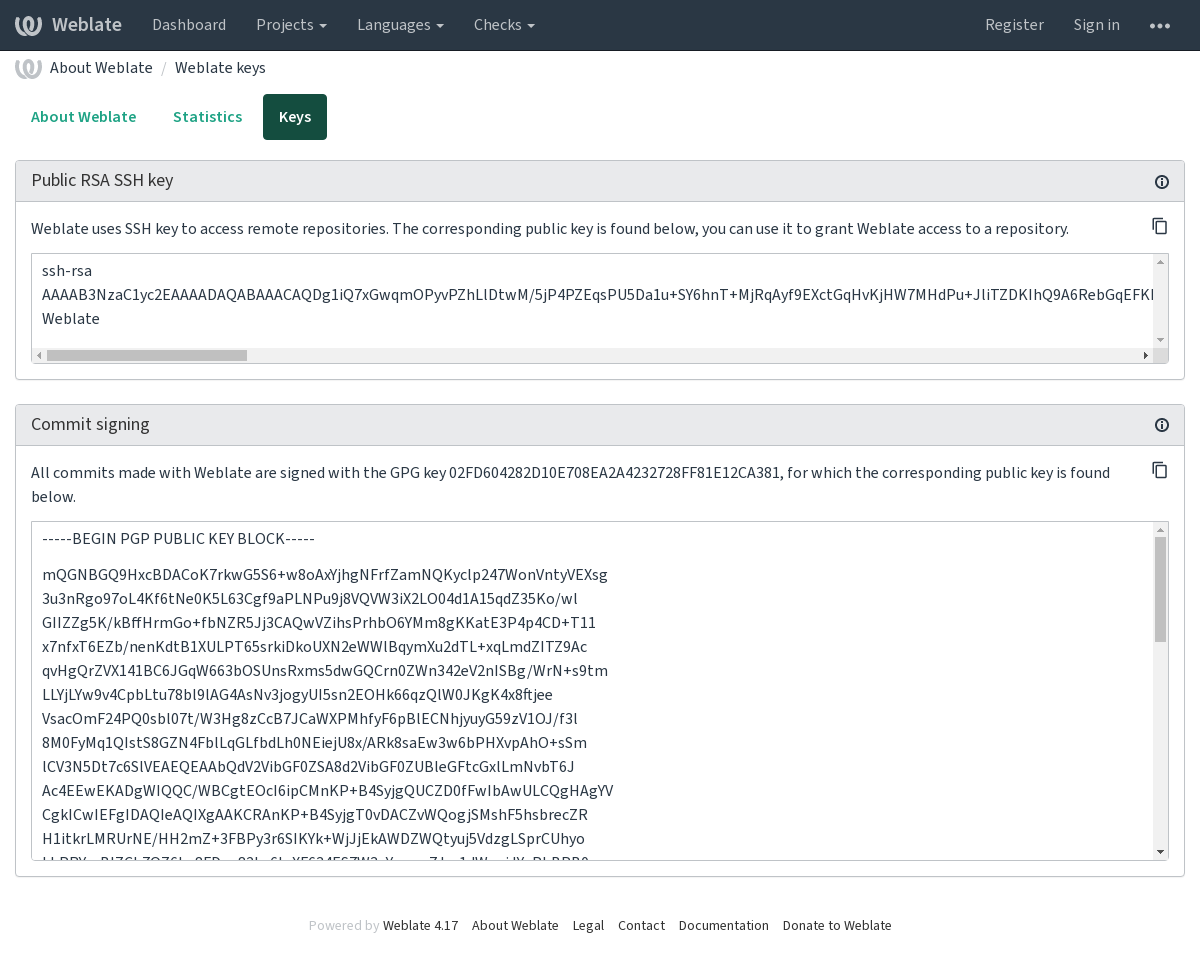Copy the SSH public key to clipboard

1160,226
